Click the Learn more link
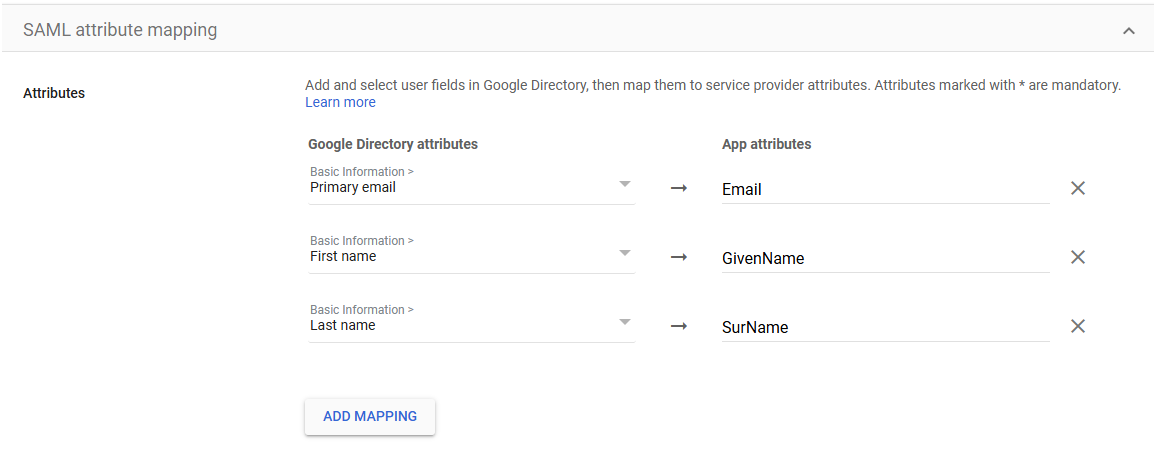The height and width of the screenshot is (453, 1156). coord(341,103)
